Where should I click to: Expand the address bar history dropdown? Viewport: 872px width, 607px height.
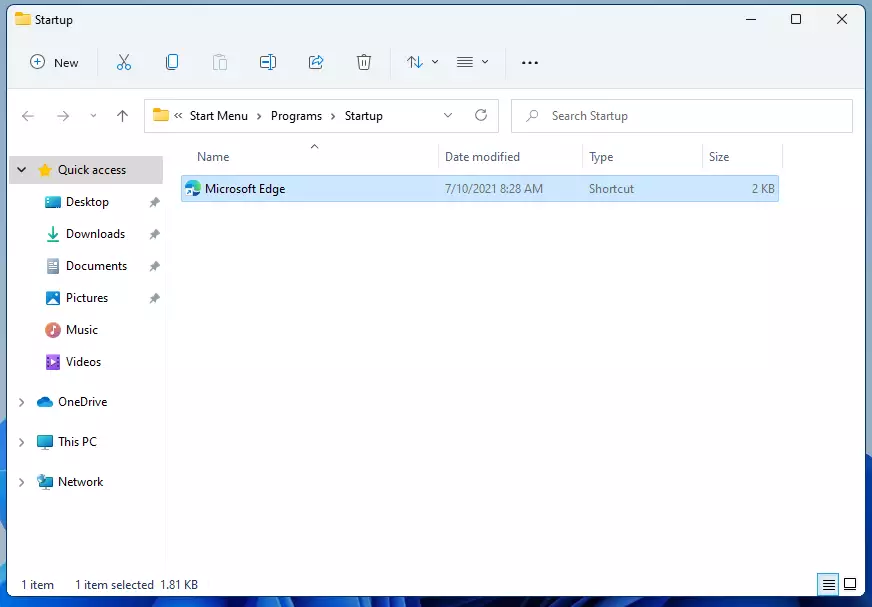tap(448, 116)
